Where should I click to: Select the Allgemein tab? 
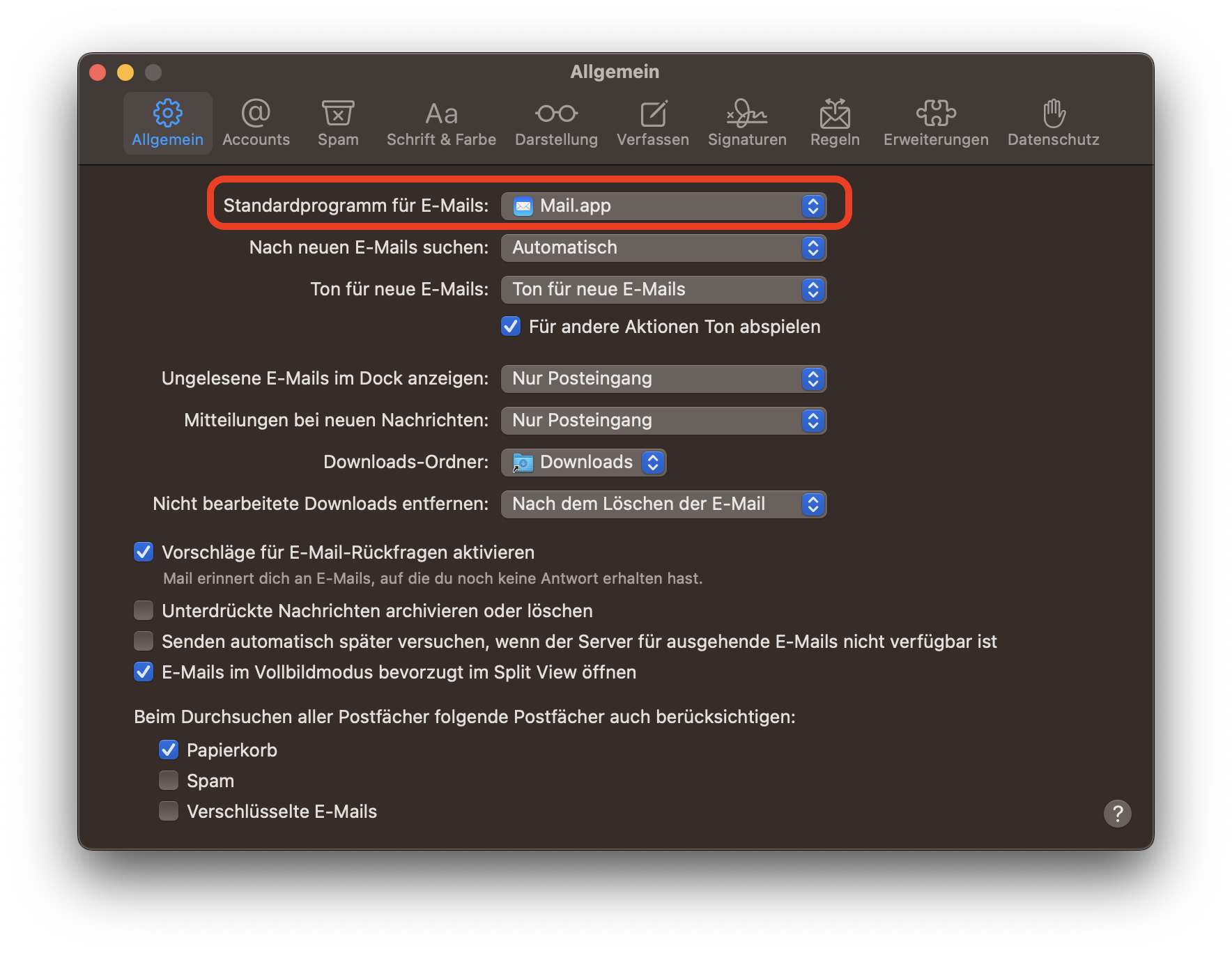[x=168, y=123]
